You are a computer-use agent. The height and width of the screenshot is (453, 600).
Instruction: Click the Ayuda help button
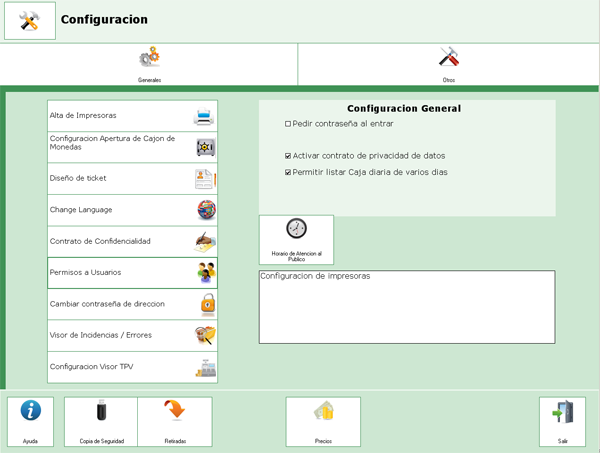point(31,421)
